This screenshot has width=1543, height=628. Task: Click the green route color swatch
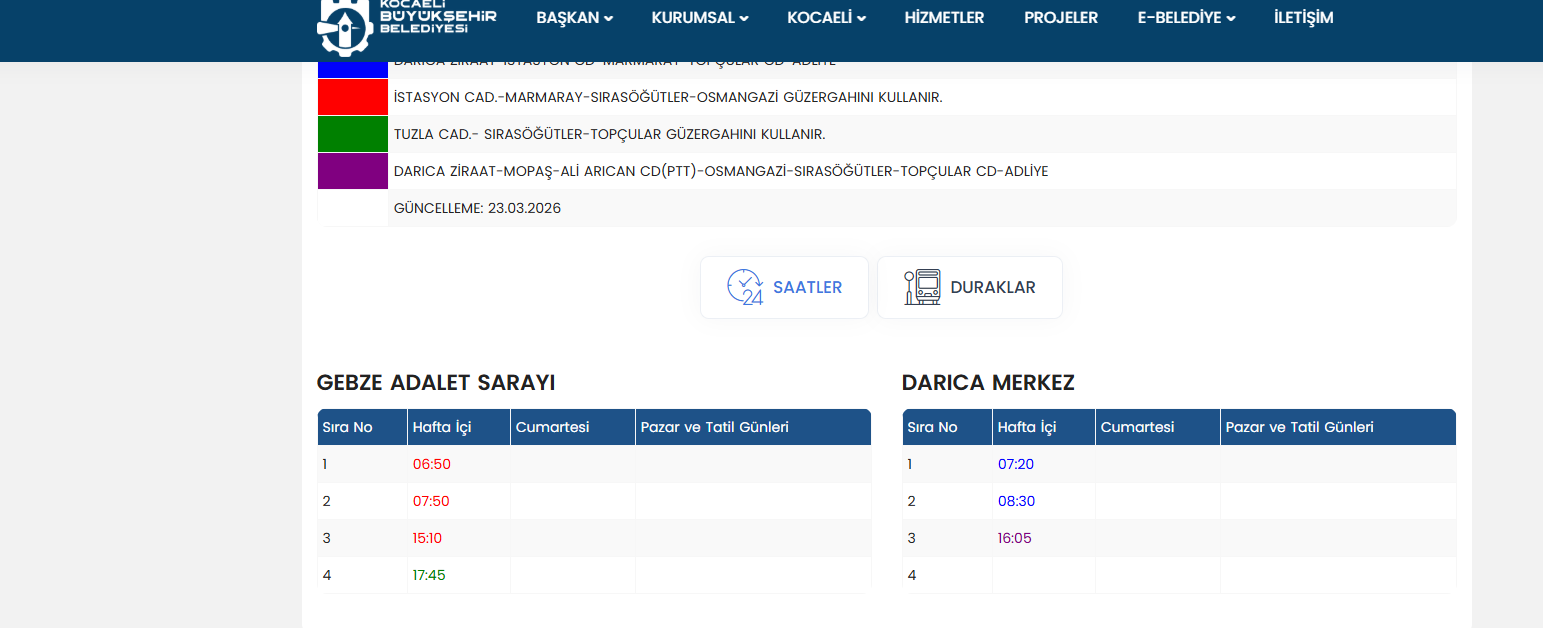click(353, 134)
